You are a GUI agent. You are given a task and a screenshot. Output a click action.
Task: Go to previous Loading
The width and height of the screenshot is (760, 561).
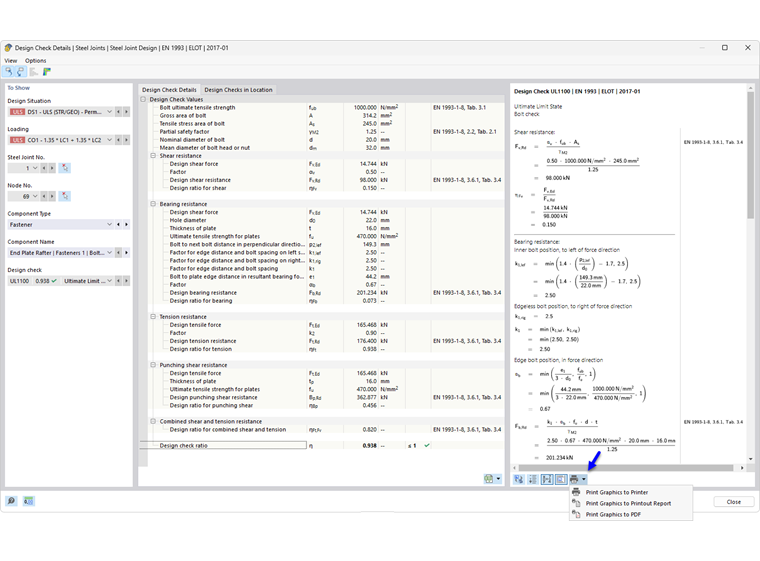118,140
